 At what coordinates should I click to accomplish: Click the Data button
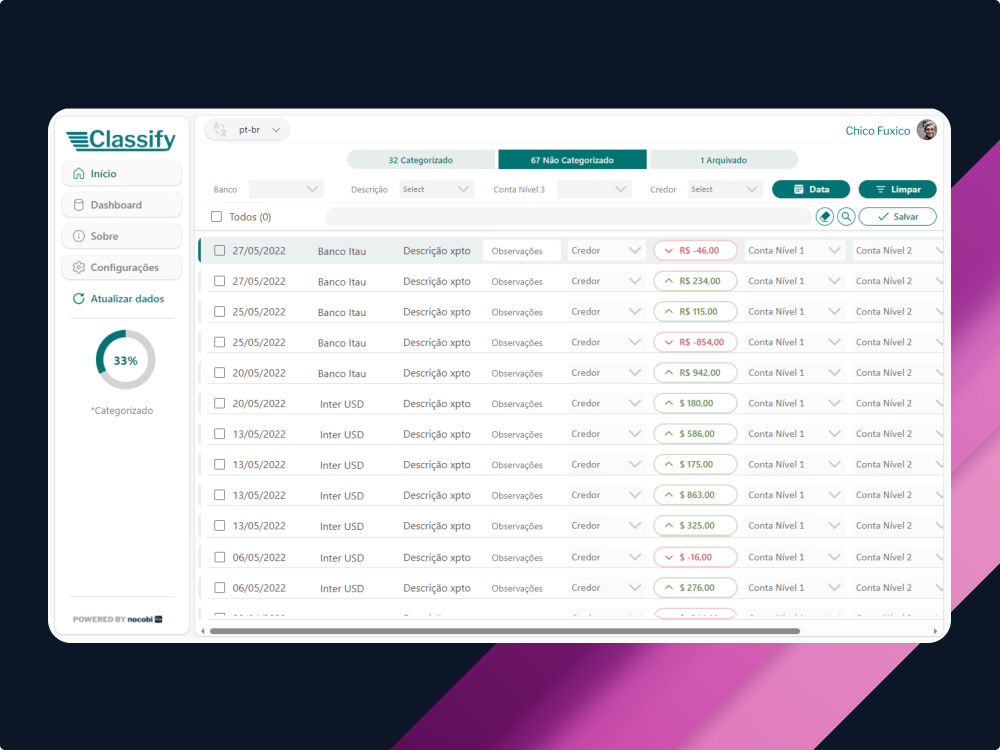point(811,189)
